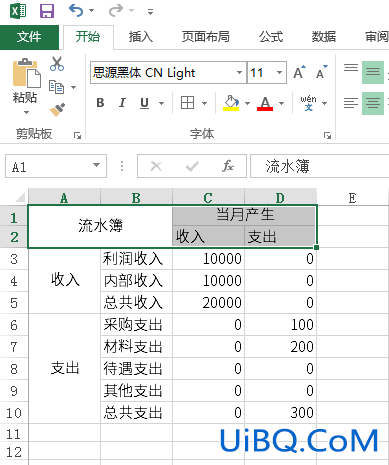Select column E header
The height and width of the screenshot is (465, 389).
coord(352,198)
